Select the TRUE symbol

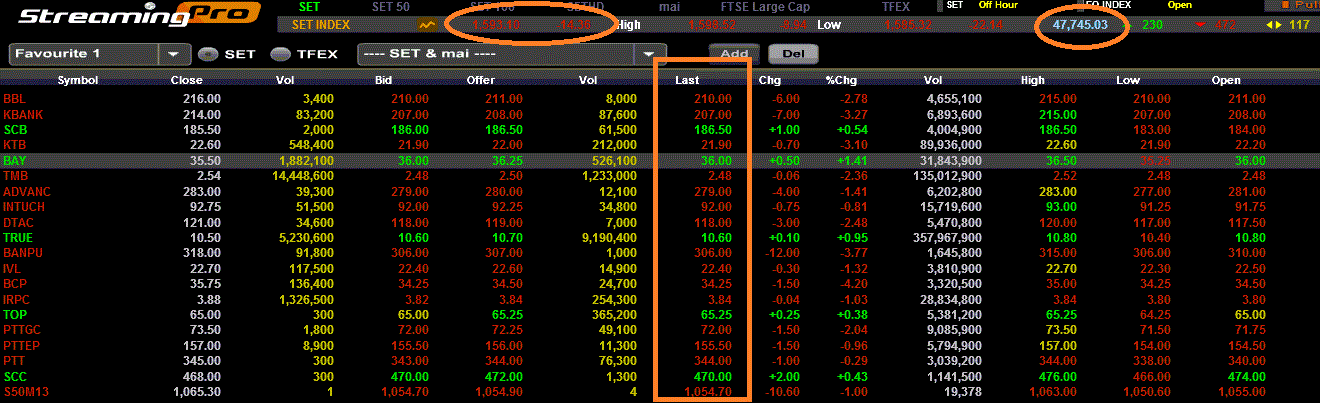pyautogui.click(x=18, y=238)
